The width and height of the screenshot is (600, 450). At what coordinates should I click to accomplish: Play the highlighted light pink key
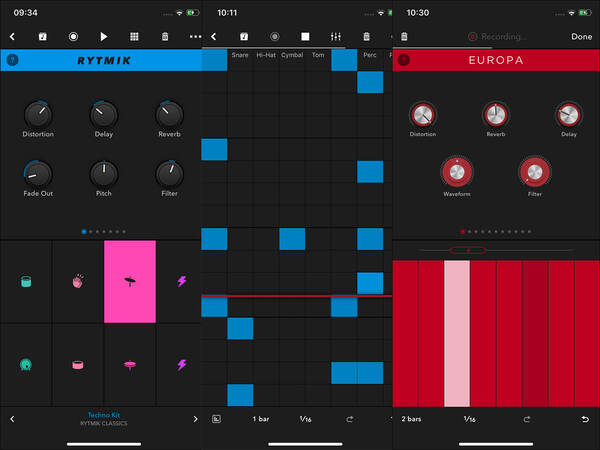tap(457, 334)
